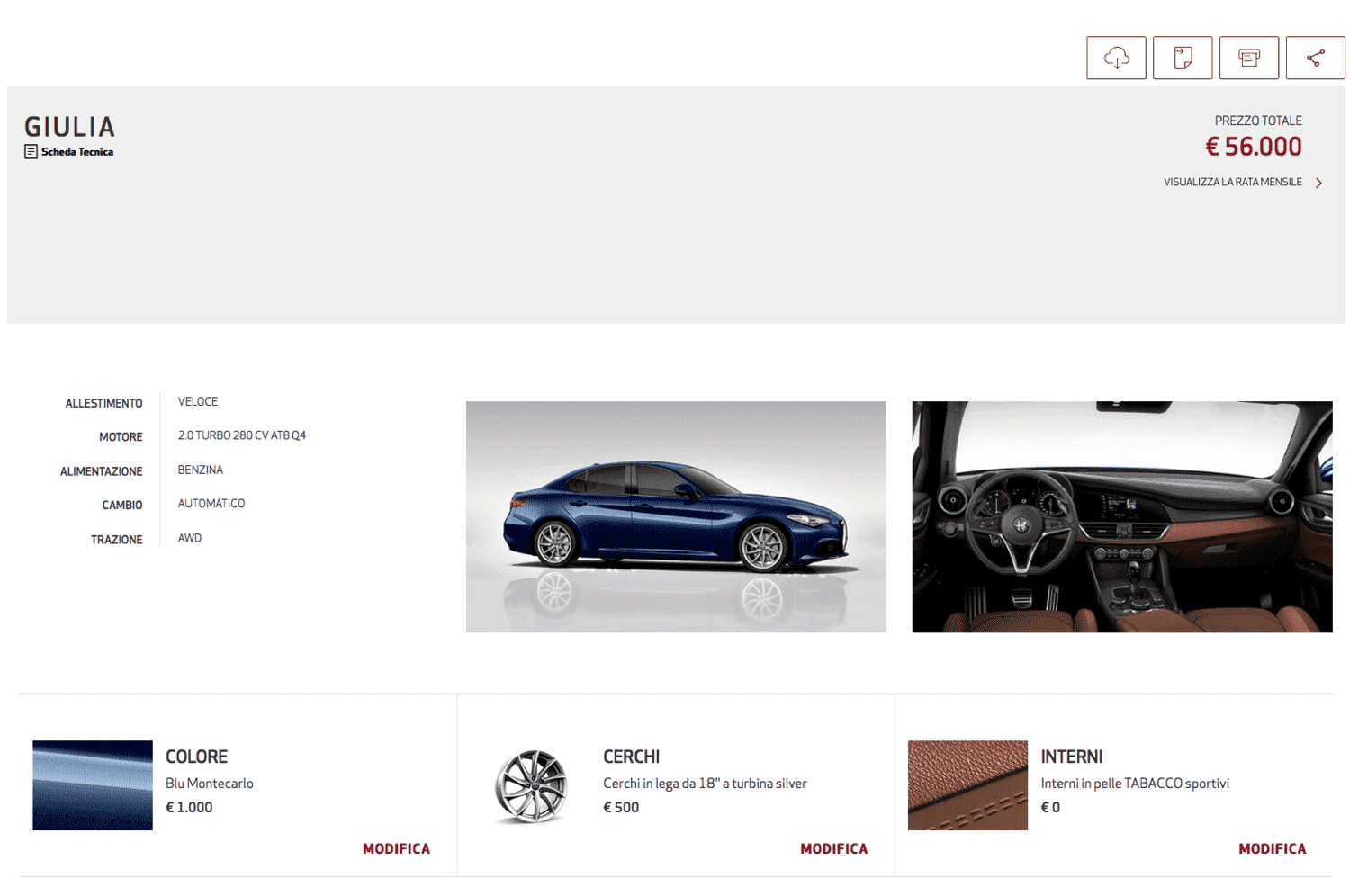Click the VELOCE trim value
Screen dimensions: 1350x896
coord(198,402)
